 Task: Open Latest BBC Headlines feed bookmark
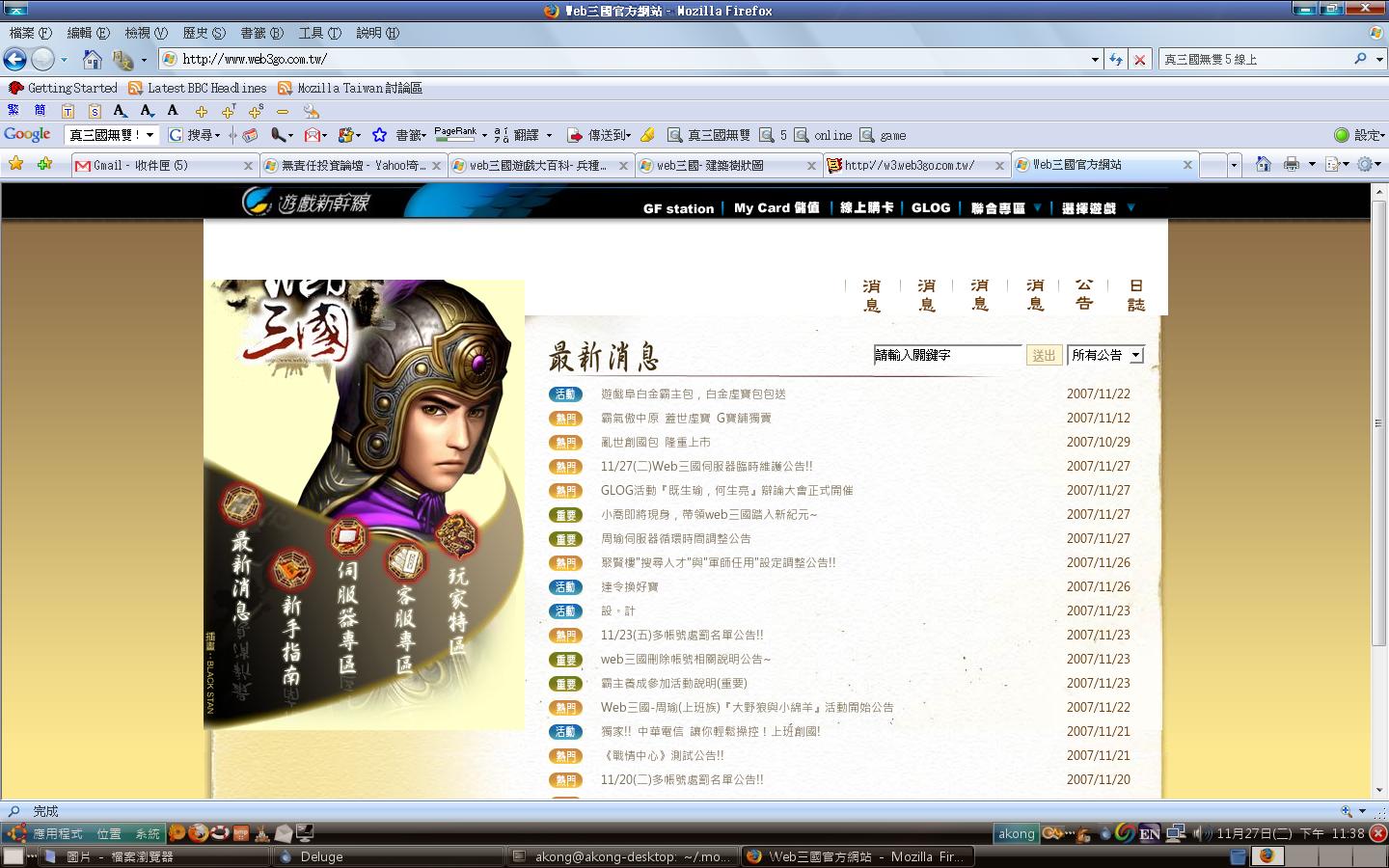(198, 88)
